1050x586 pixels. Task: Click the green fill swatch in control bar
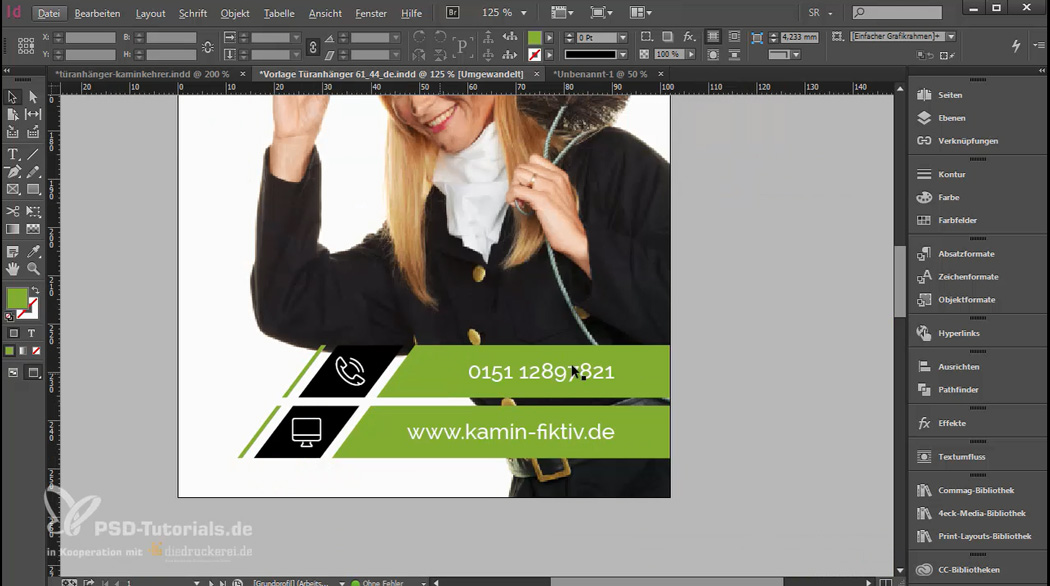pyautogui.click(x=534, y=38)
